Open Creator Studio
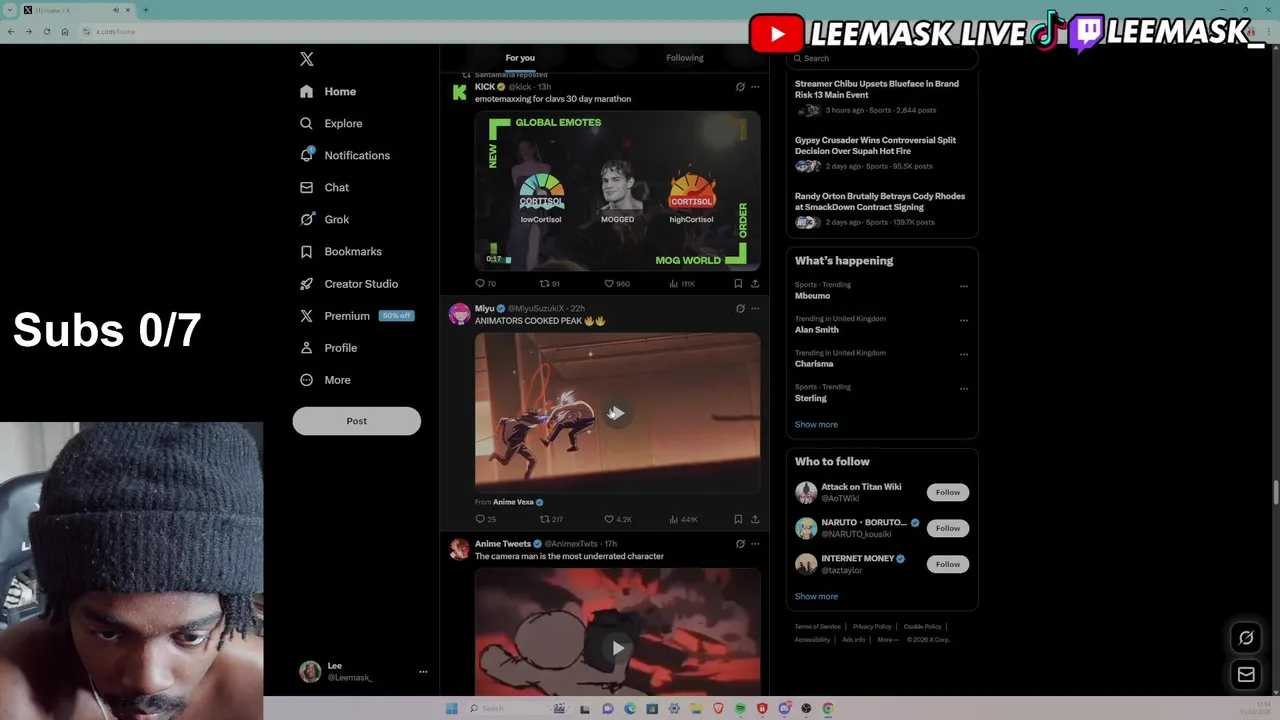1280x720 pixels. tap(349, 283)
